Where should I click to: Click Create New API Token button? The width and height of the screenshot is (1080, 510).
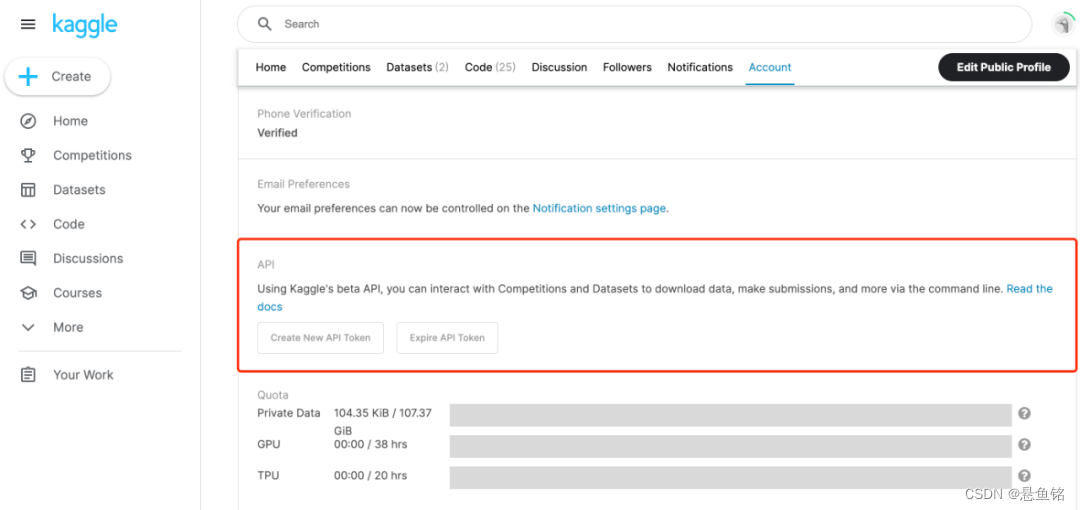pyautogui.click(x=320, y=338)
